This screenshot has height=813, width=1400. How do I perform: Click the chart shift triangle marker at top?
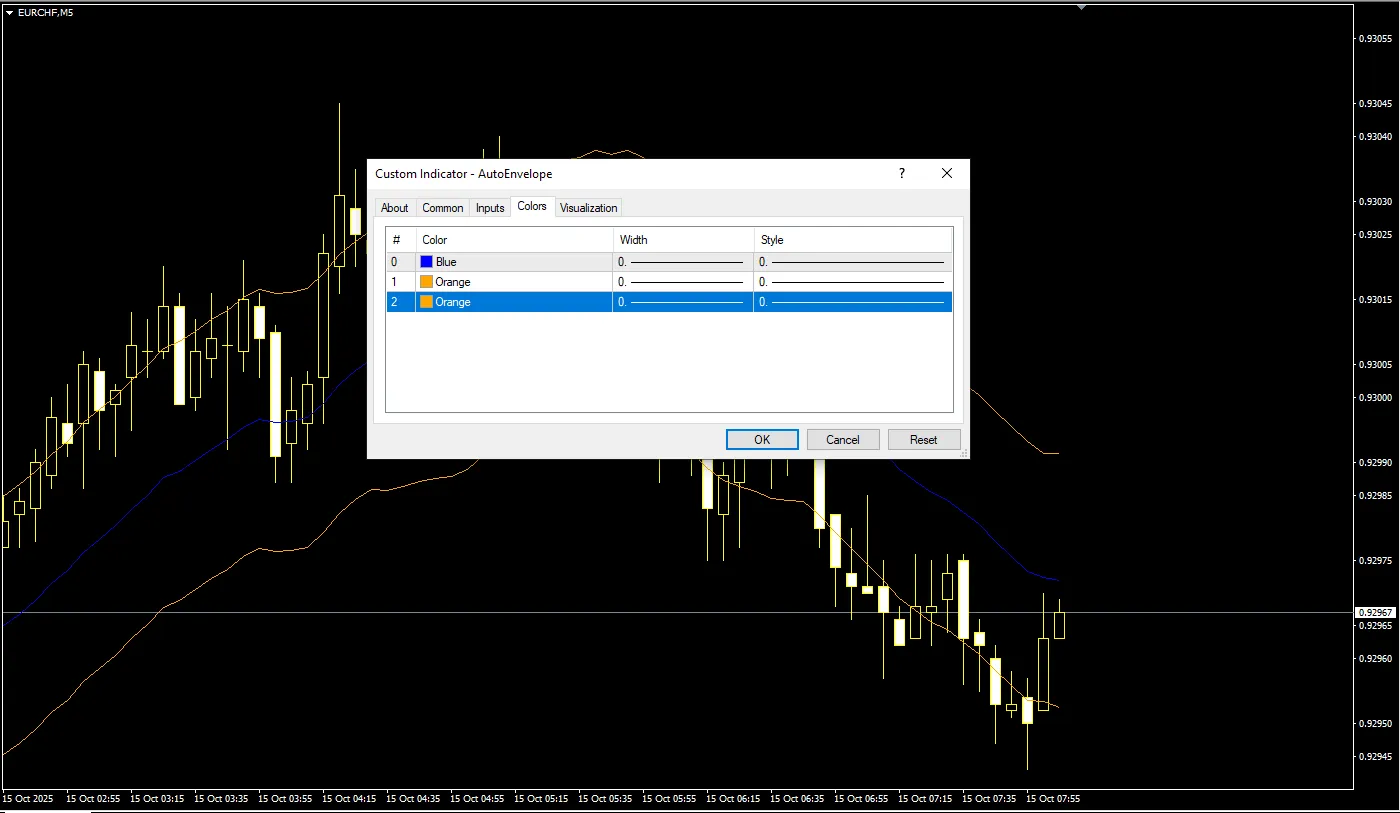tap(1081, 7)
